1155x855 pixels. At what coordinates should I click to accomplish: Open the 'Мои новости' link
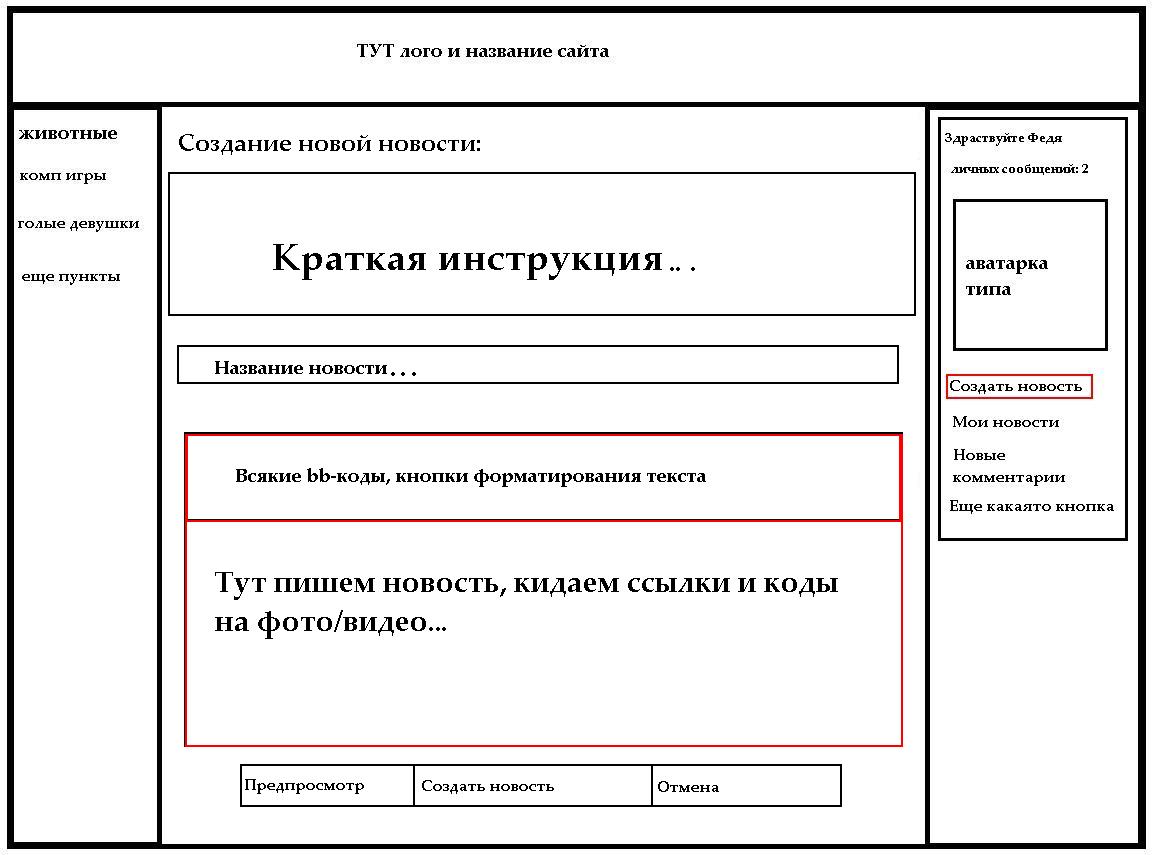(1005, 422)
